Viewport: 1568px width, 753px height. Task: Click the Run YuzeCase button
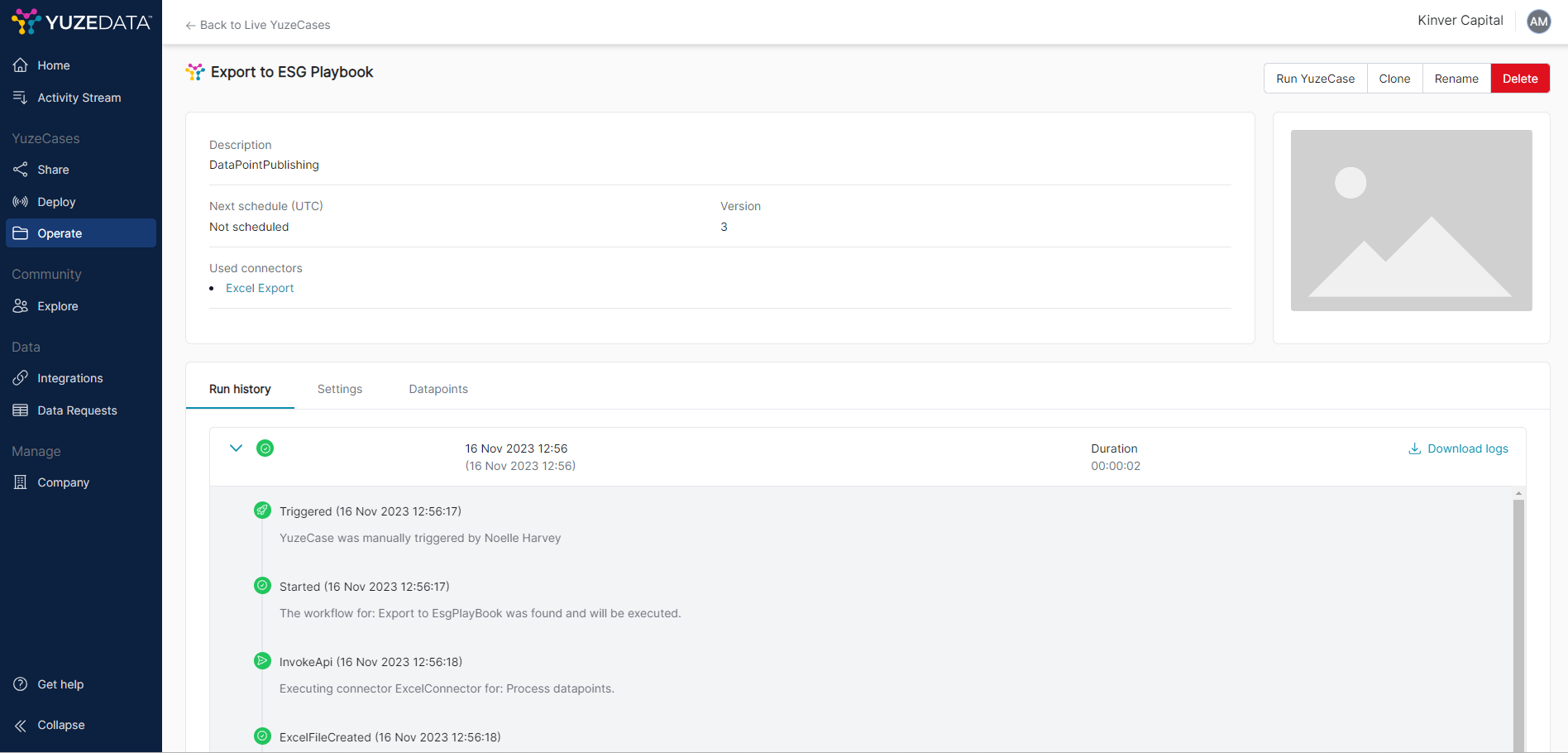click(1315, 79)
